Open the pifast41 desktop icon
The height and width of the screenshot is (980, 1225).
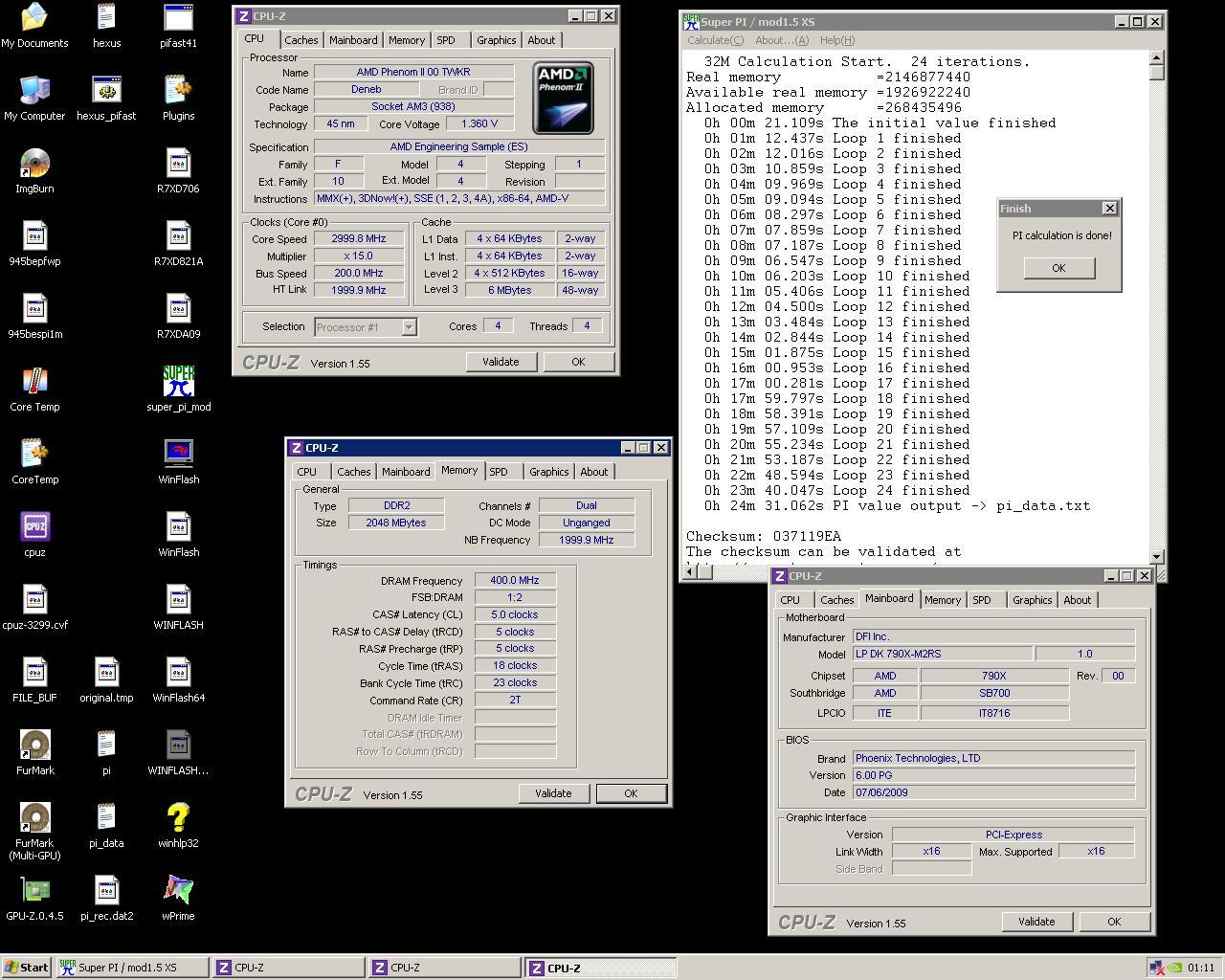tap(178, 25)
